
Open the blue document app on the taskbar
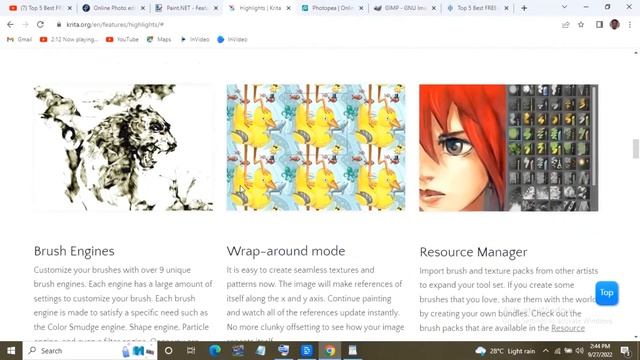pos(307,351)
